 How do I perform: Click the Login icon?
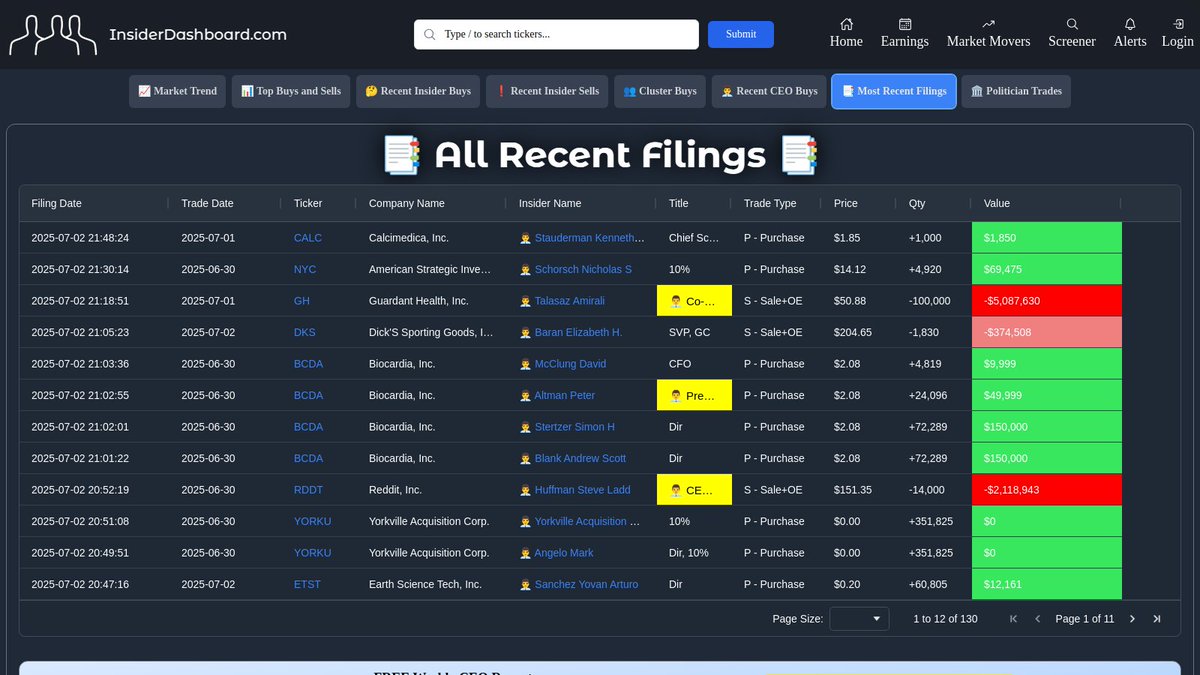pos(1178,24)
